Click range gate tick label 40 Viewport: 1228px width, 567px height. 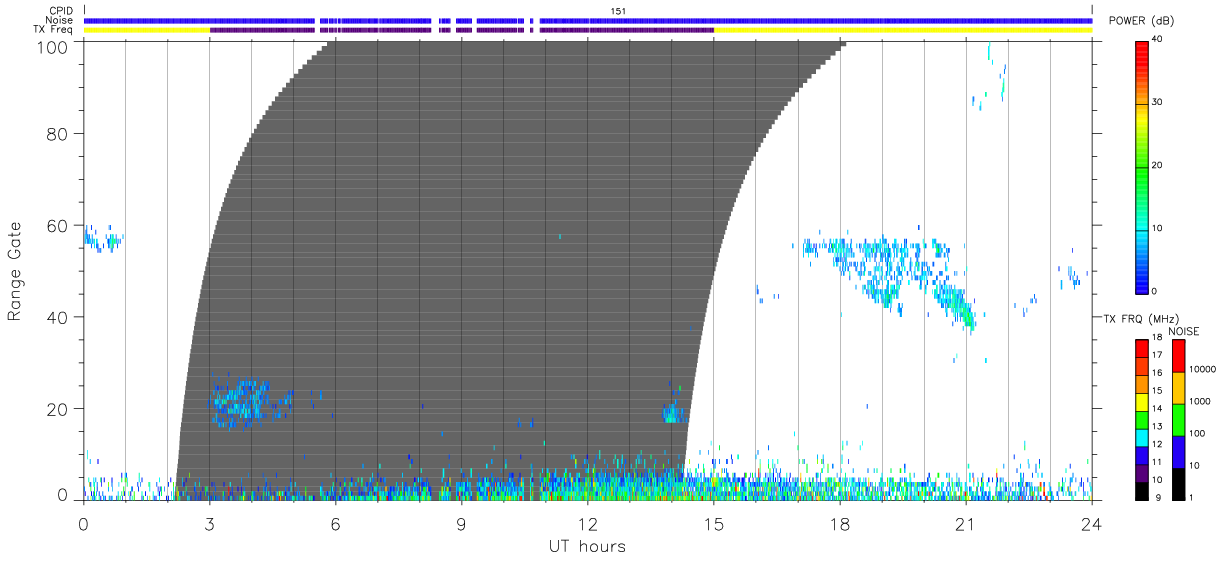pos(56,317)
